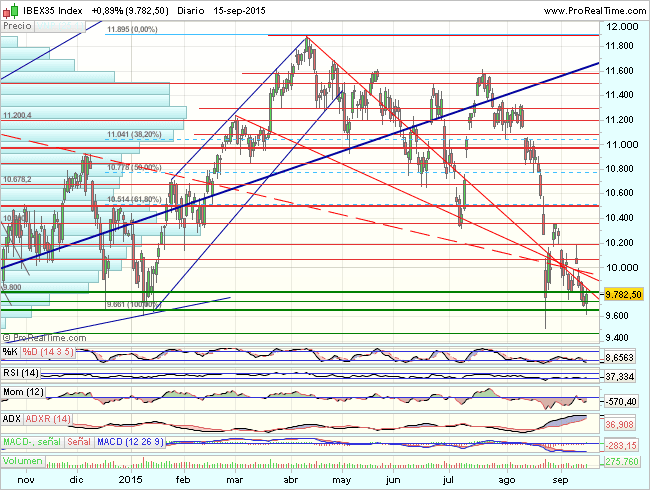Select the red Señal label in the MACD panel
This screenshot has height=490, width=650.
click(x=79, y=442)
